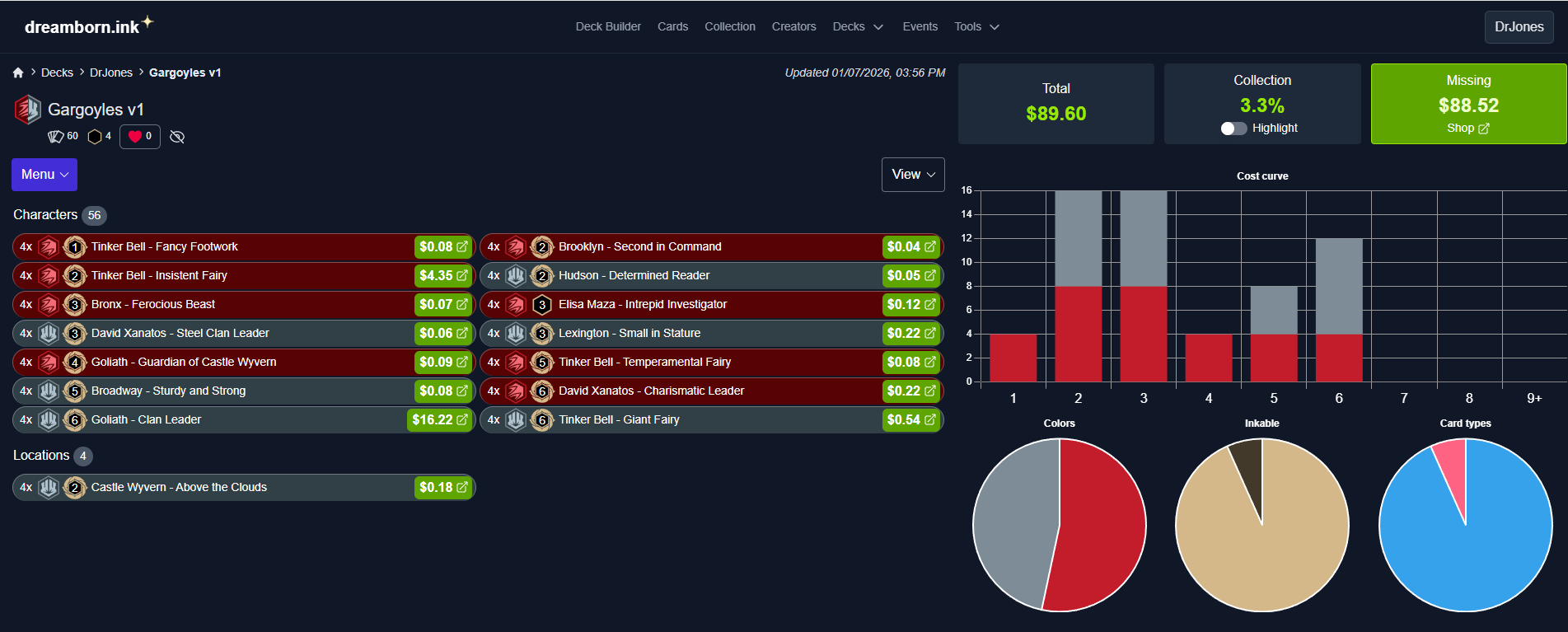This screenshot has width=1568, height=632.
Task: Click cost 3 icon on Elisa Maza row
Action: [542, 305]
